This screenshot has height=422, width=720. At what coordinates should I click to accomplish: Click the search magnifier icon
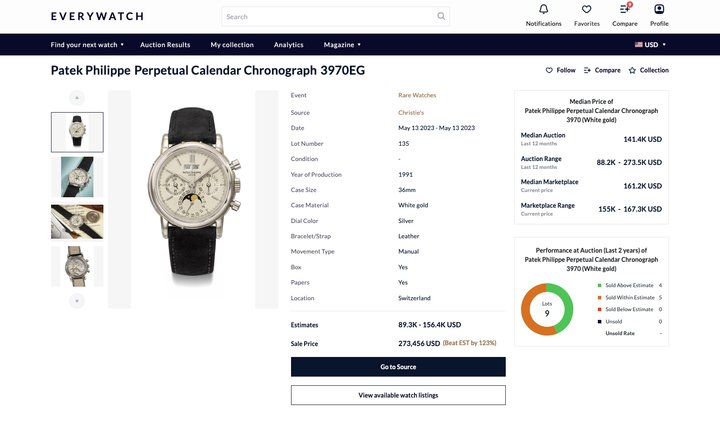(441, 16)
